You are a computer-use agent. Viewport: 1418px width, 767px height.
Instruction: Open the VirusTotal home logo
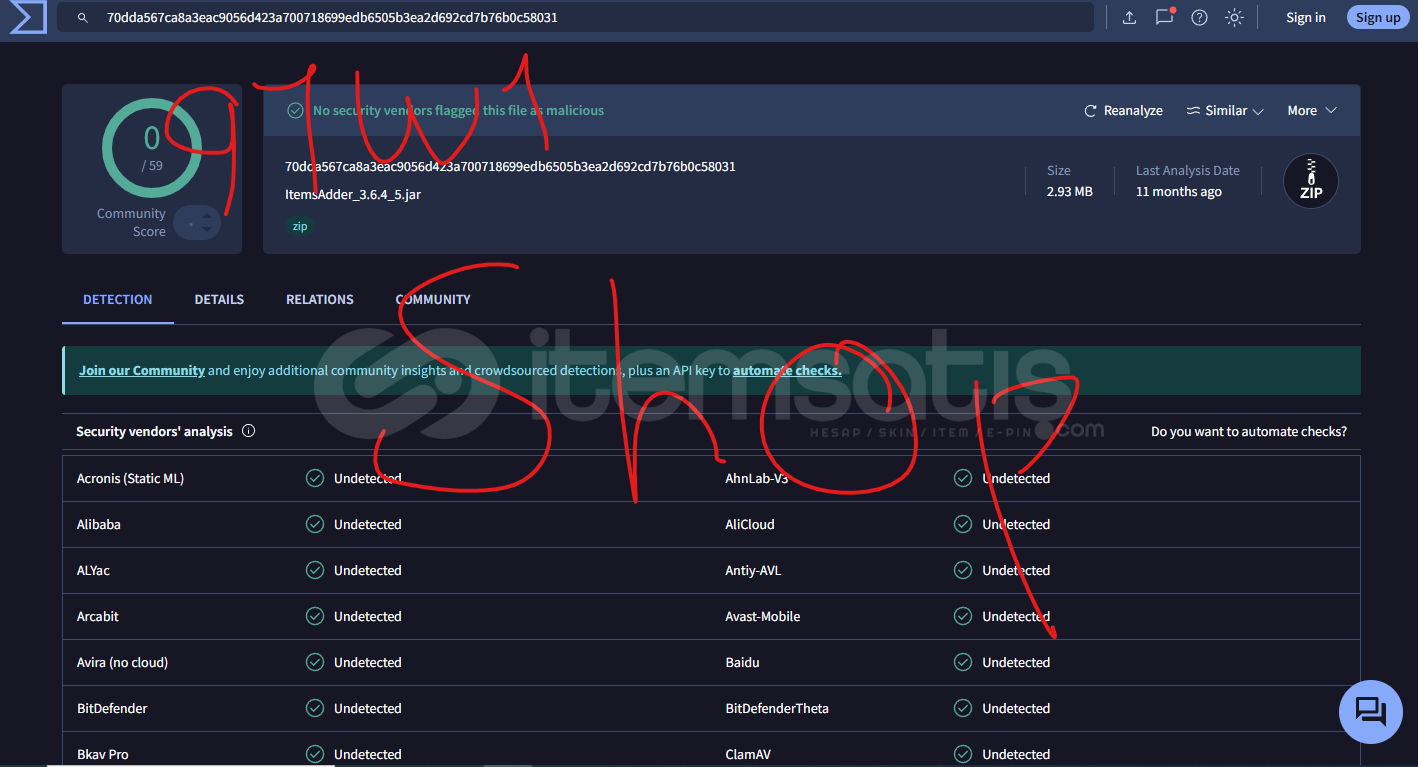coord(28,17)
